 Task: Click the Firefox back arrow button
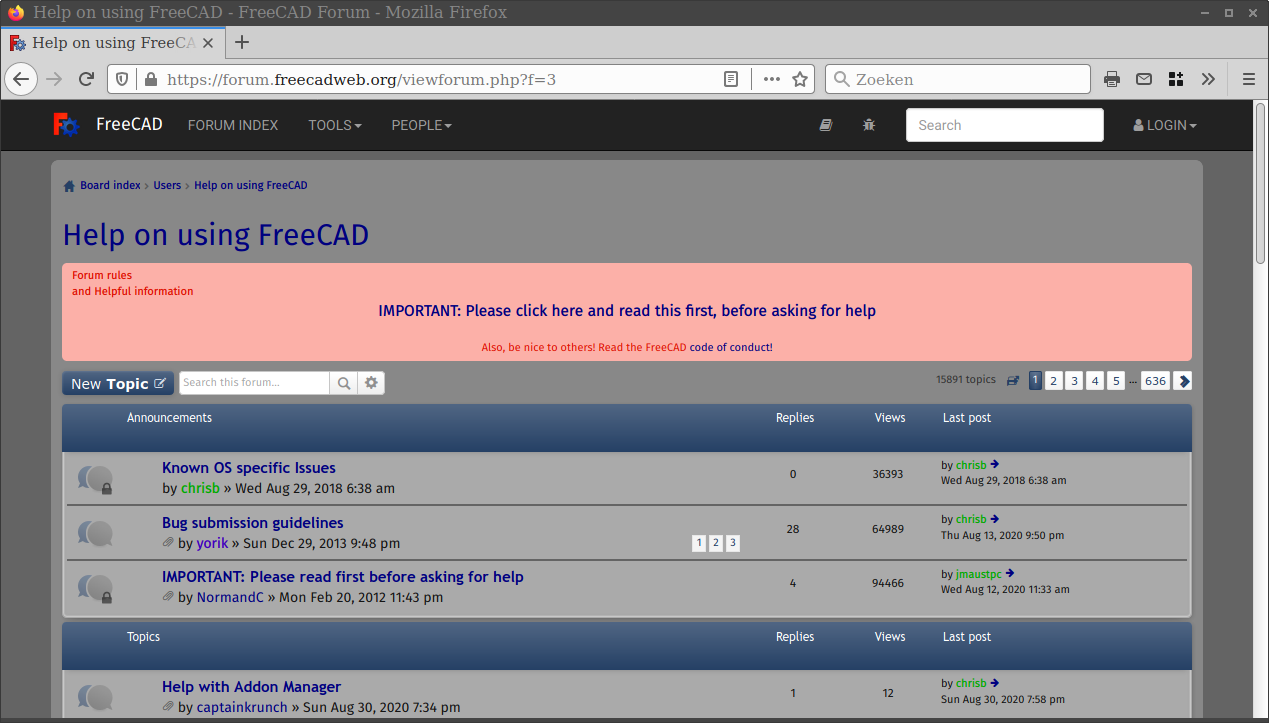coord(21,79)
